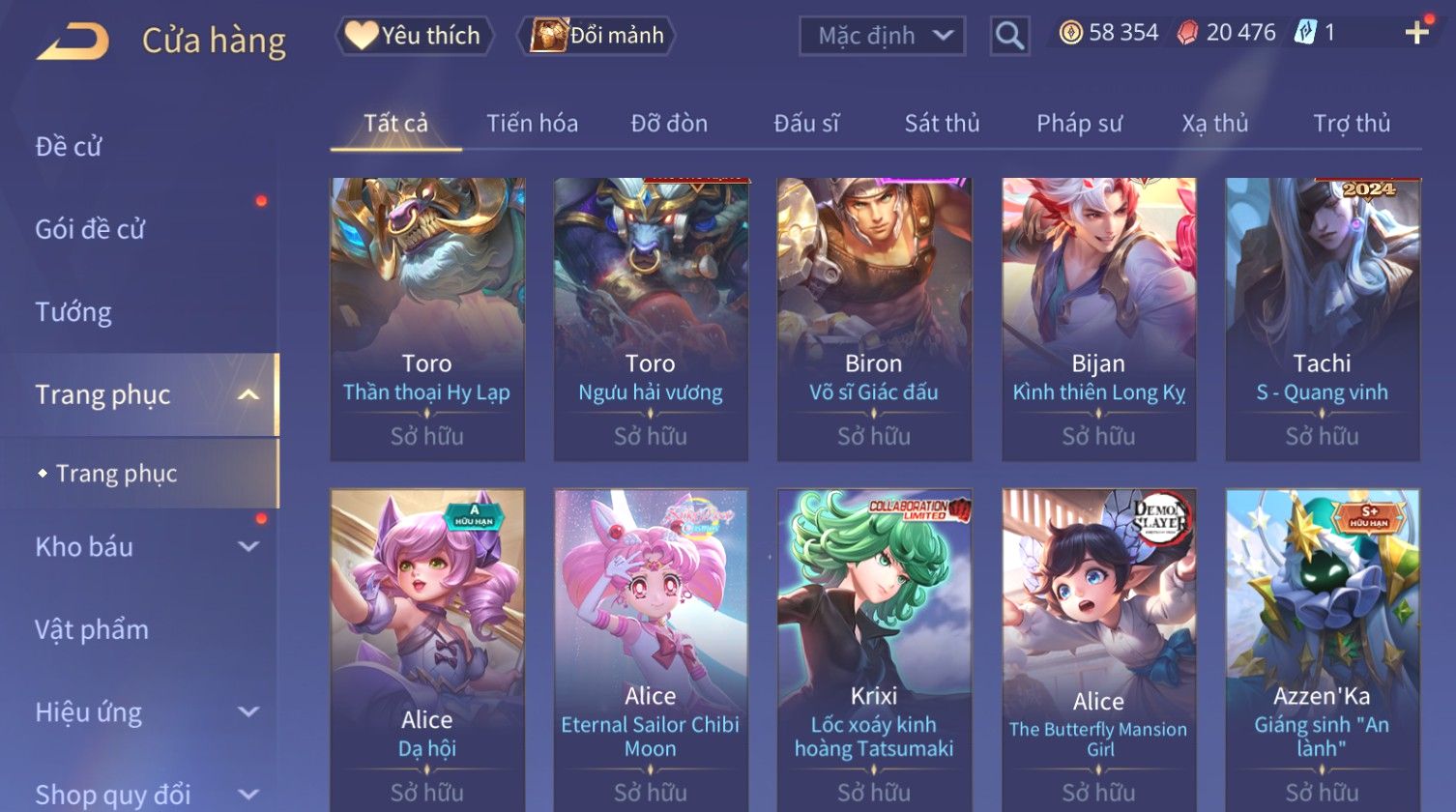Click the heart Yêu thích icon
This screenshot has width=1456, height=812.
point(362,36)
